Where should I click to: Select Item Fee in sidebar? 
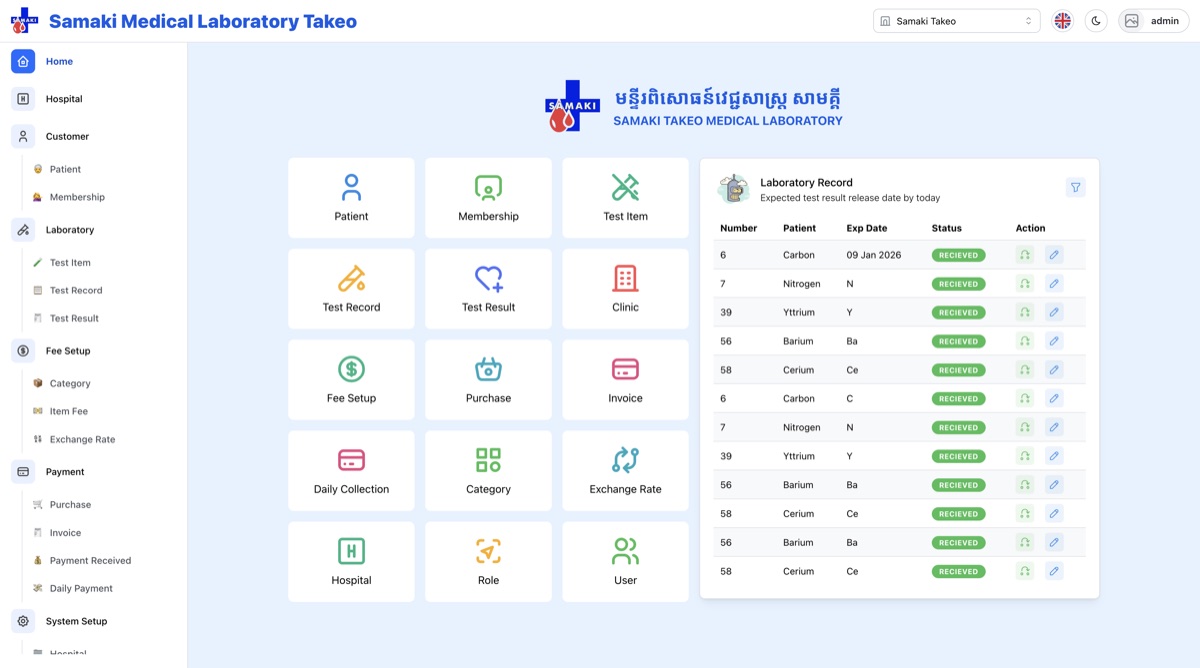coord(69,411)
